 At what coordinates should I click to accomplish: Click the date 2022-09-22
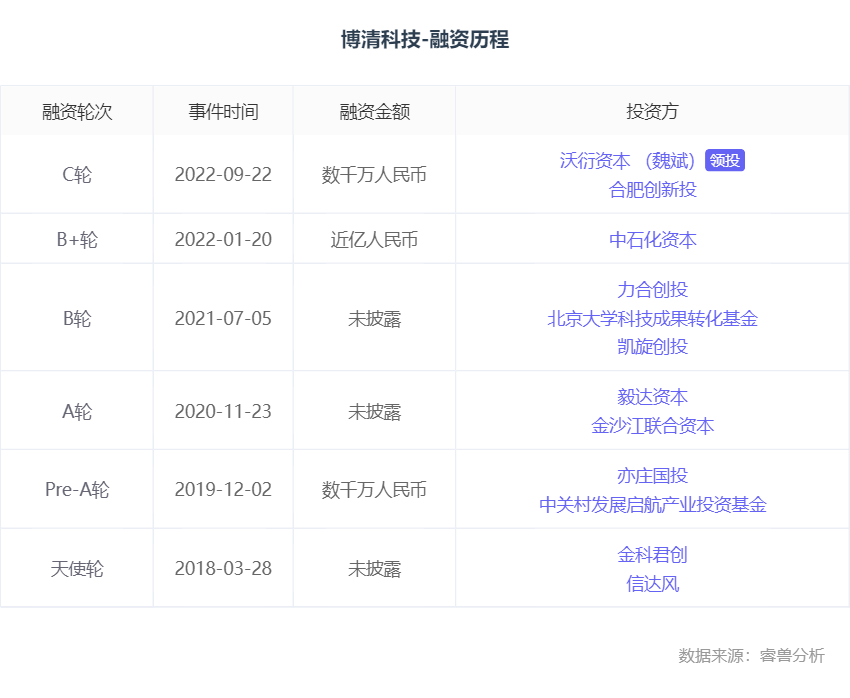pyautogui.click(x=223, y=174)
